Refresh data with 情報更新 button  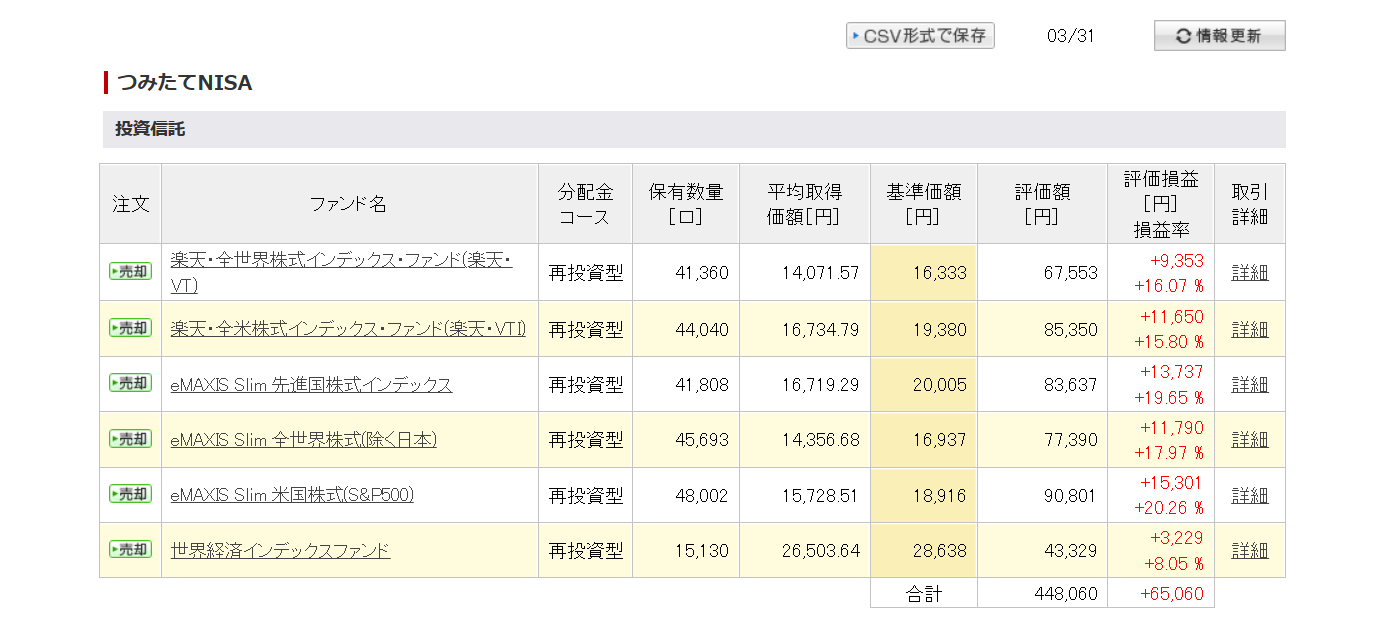tap(1219, 36)
